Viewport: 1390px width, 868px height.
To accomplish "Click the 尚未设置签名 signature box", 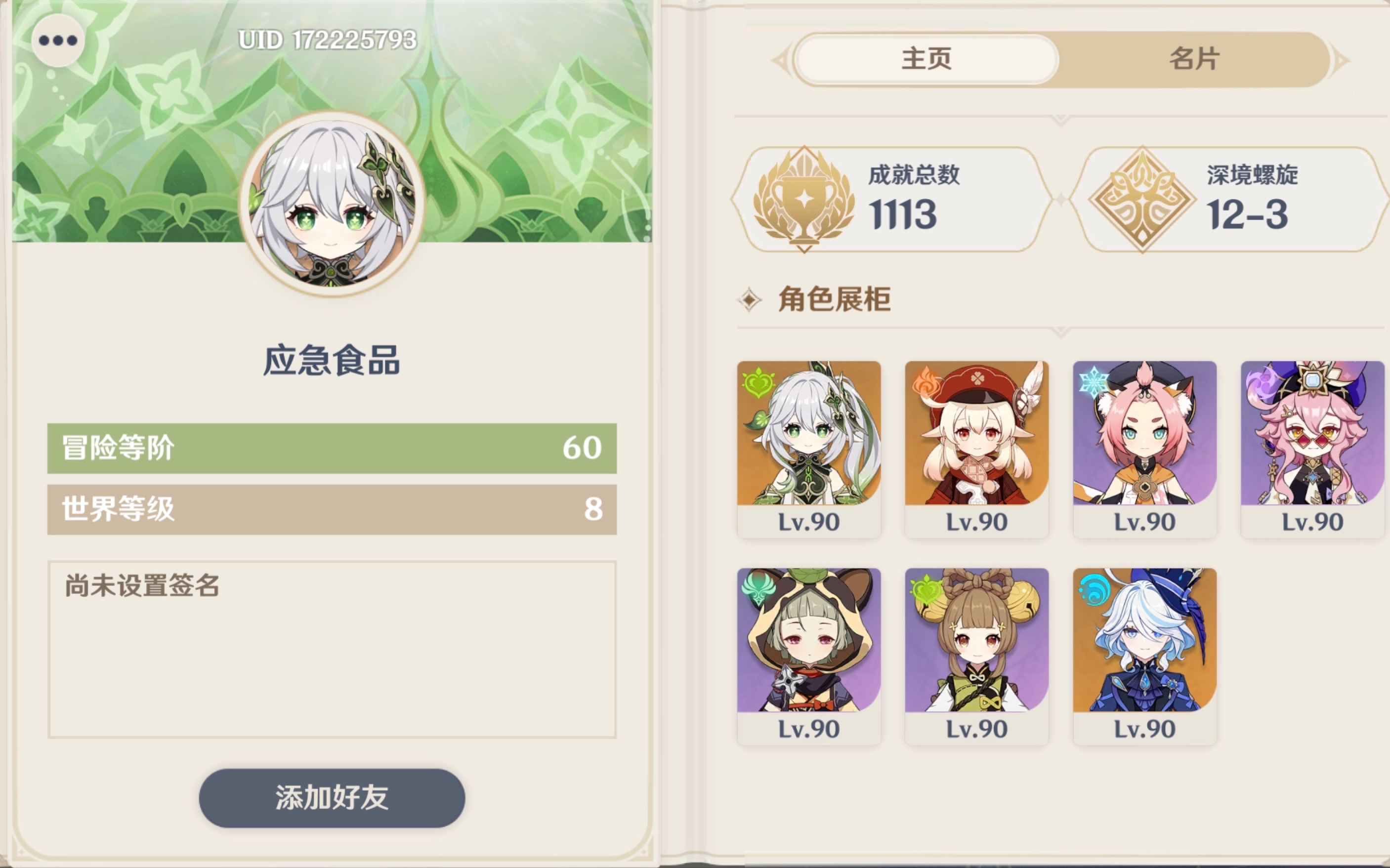I will 332,649.
